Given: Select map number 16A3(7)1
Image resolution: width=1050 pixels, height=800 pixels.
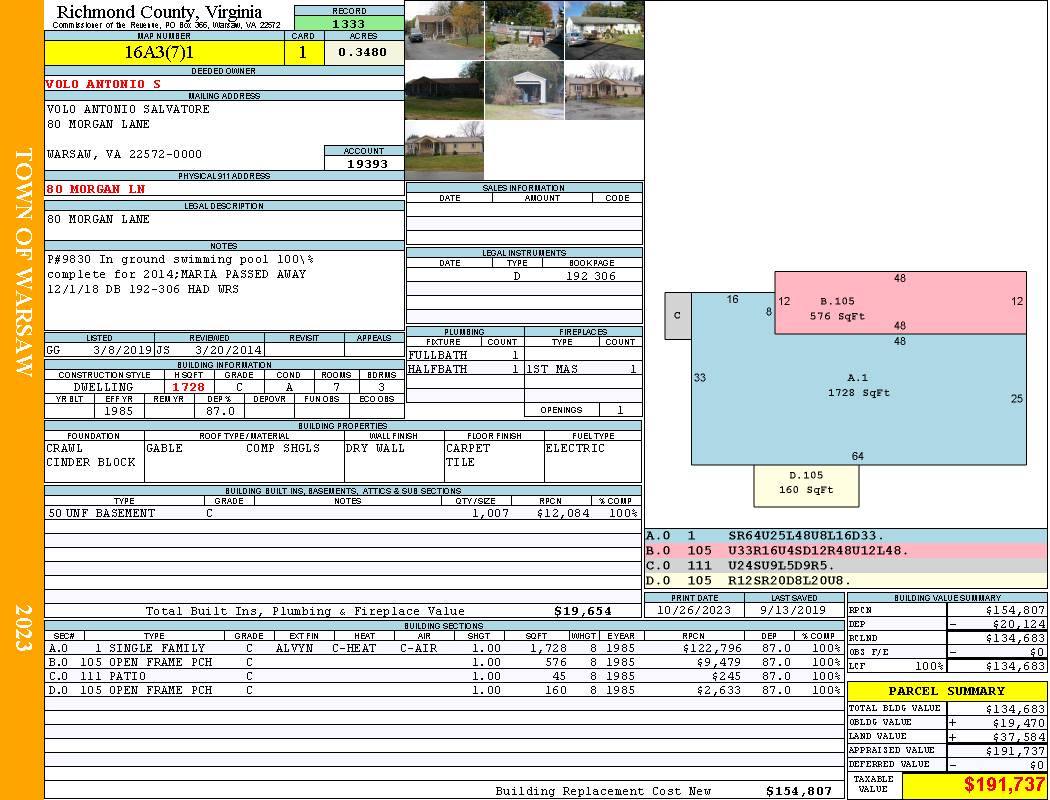Looking at the screenshot, I should [159, 52].
